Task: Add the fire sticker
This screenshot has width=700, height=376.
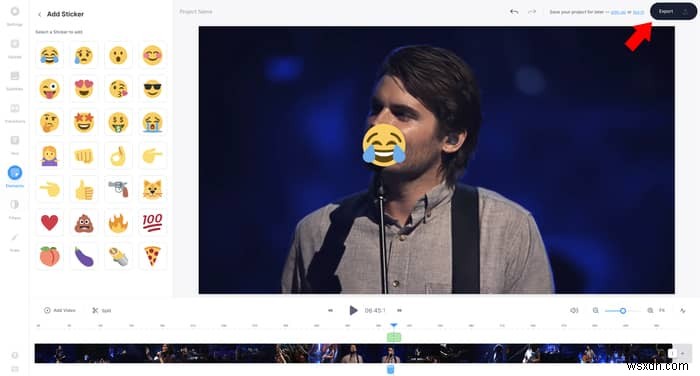Action: (118, 223)
